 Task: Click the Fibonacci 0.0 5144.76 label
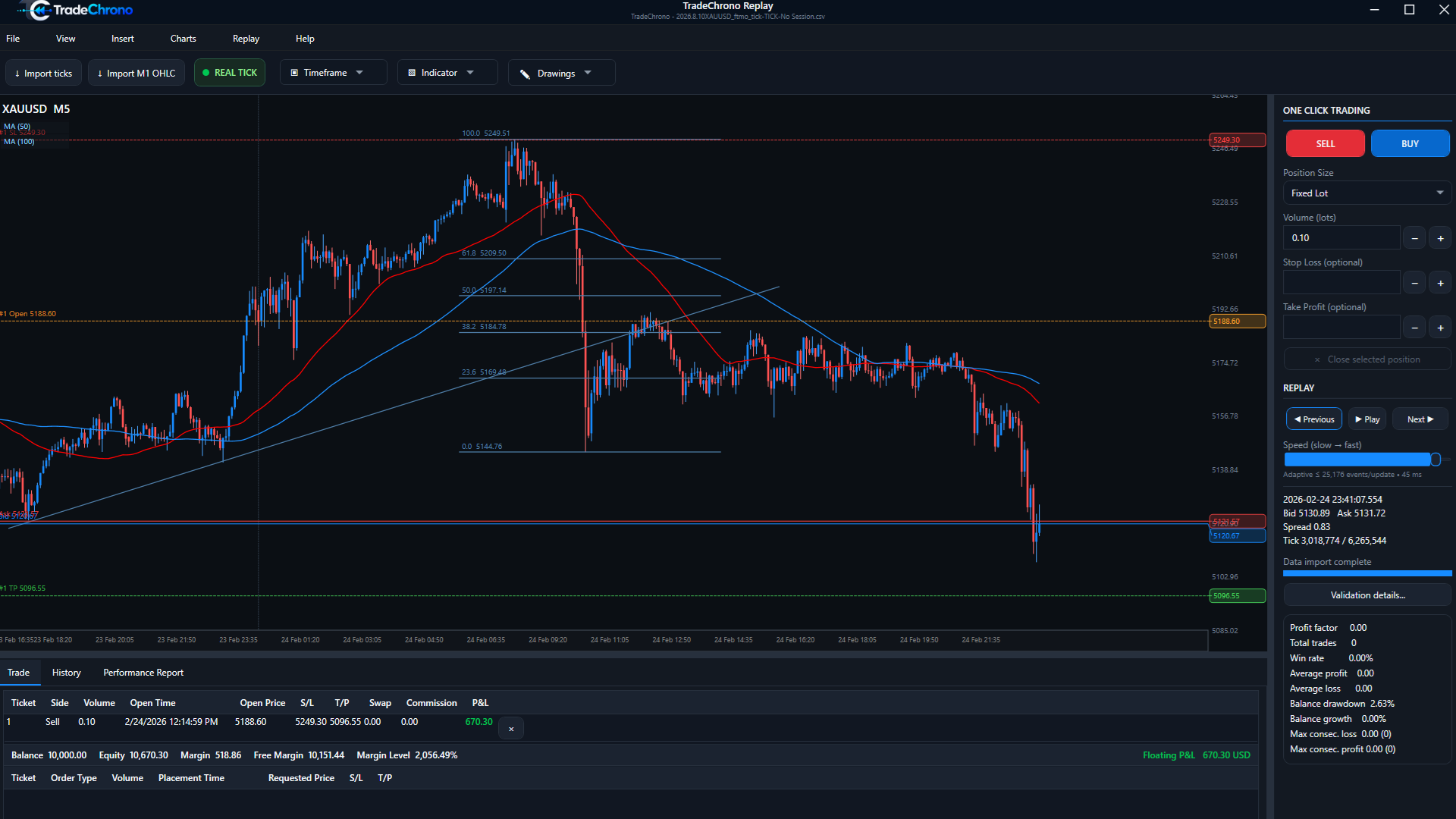[482, 447]
